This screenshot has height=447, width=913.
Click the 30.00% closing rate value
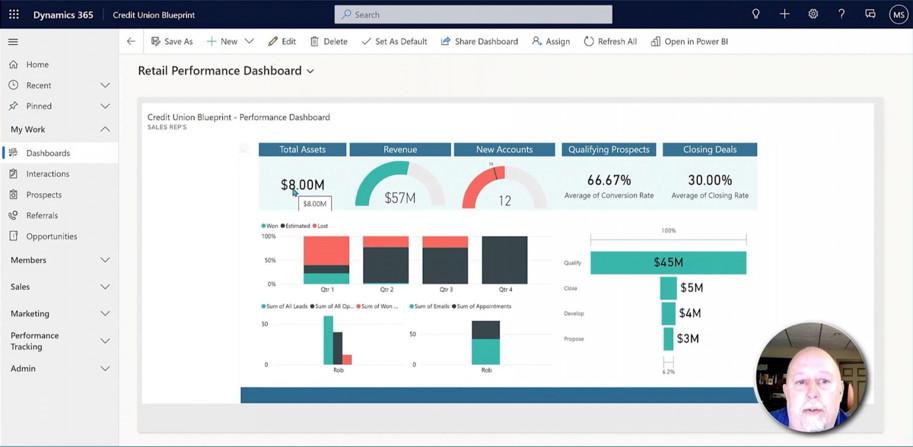[710, 180]
